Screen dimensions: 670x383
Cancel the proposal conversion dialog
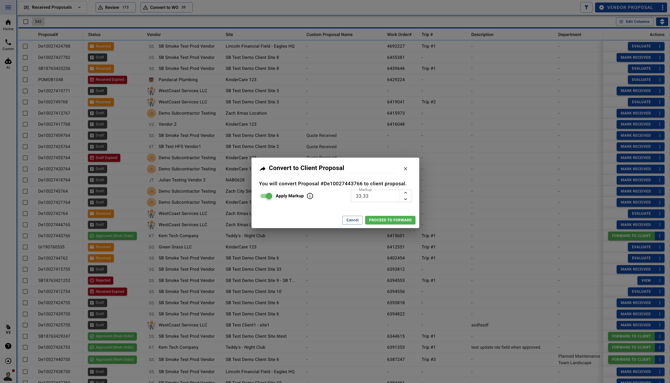pos(352,220)
